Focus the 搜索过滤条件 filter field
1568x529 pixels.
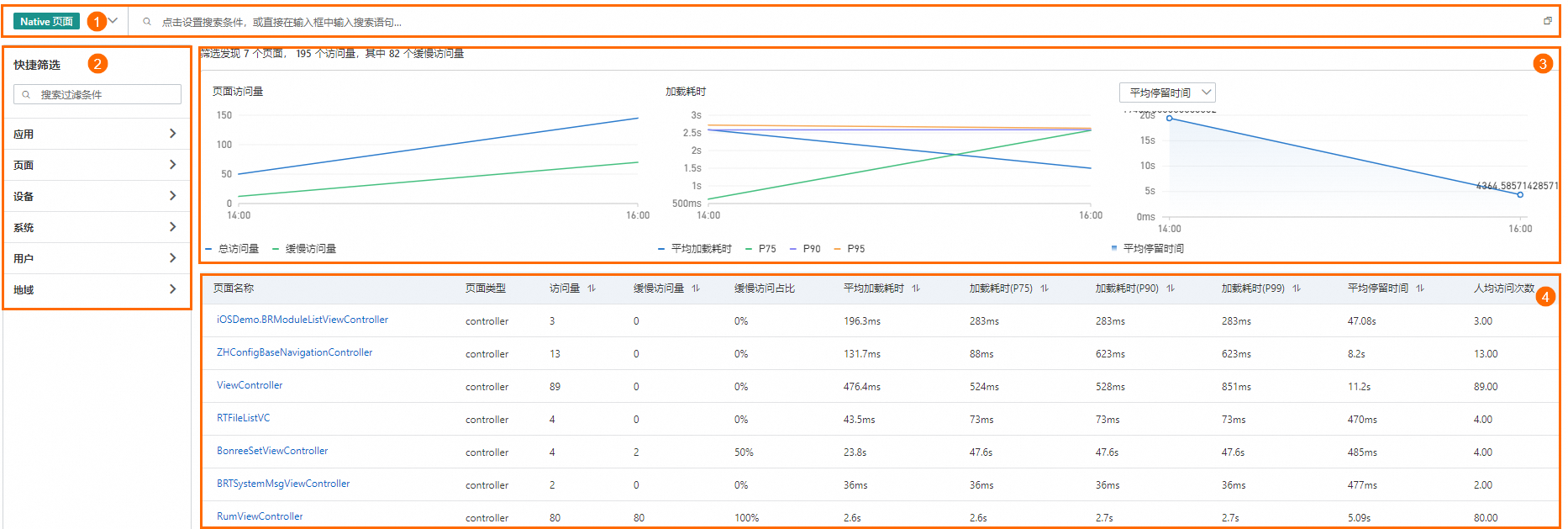pos(97,94)
